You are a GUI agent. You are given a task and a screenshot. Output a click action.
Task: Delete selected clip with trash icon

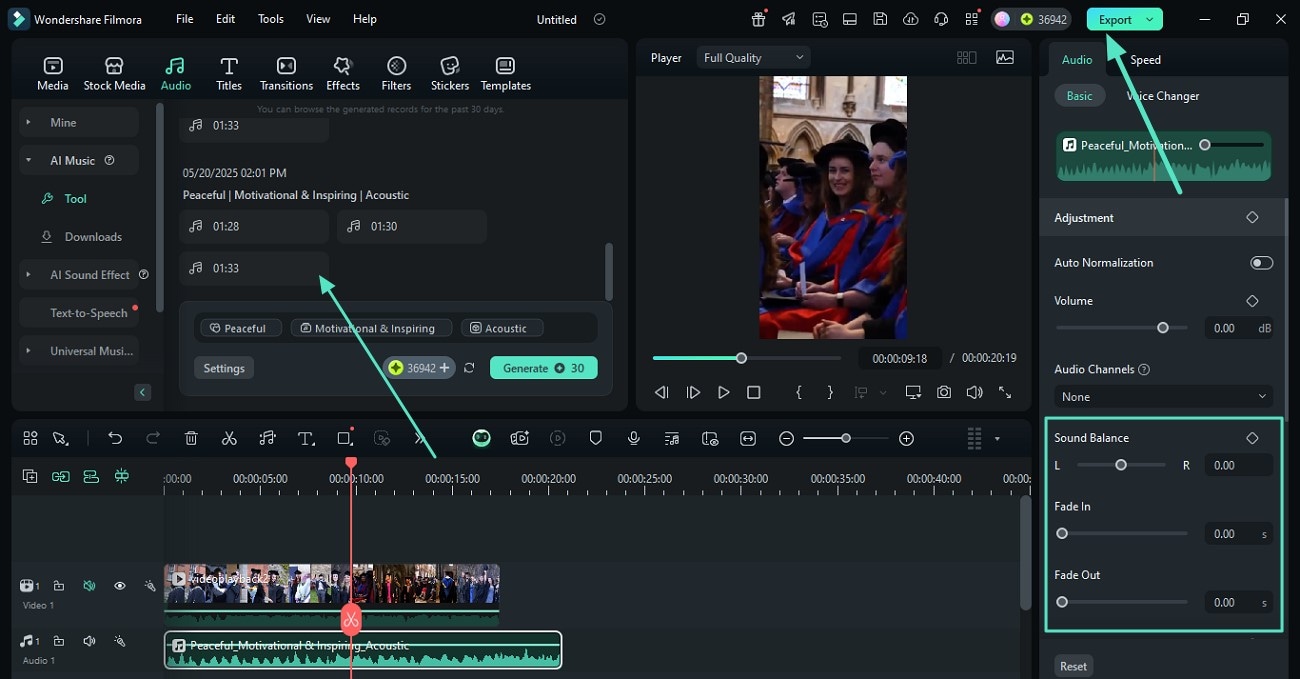(191, 438)
